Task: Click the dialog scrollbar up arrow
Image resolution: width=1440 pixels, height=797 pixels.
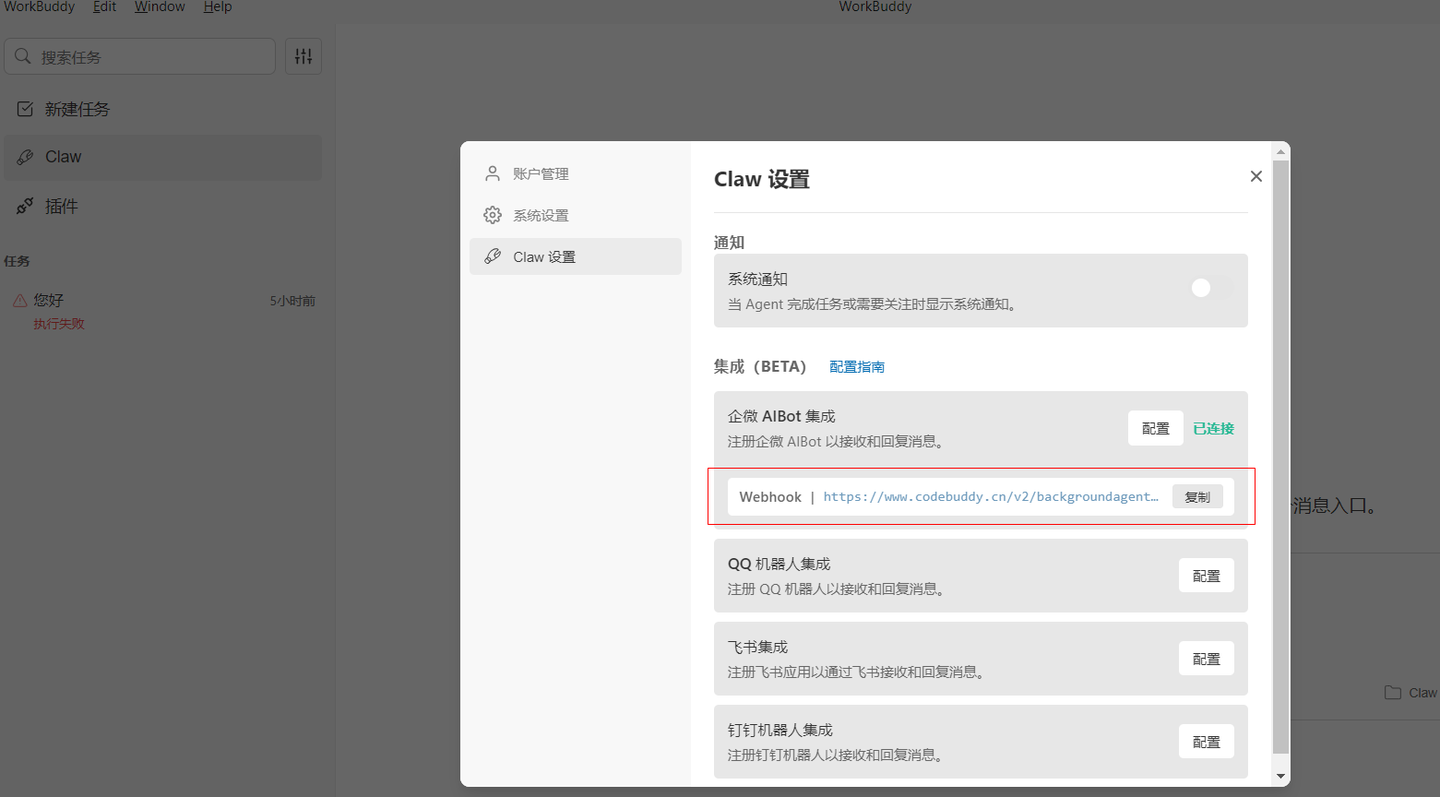Action: (1281, 152)
